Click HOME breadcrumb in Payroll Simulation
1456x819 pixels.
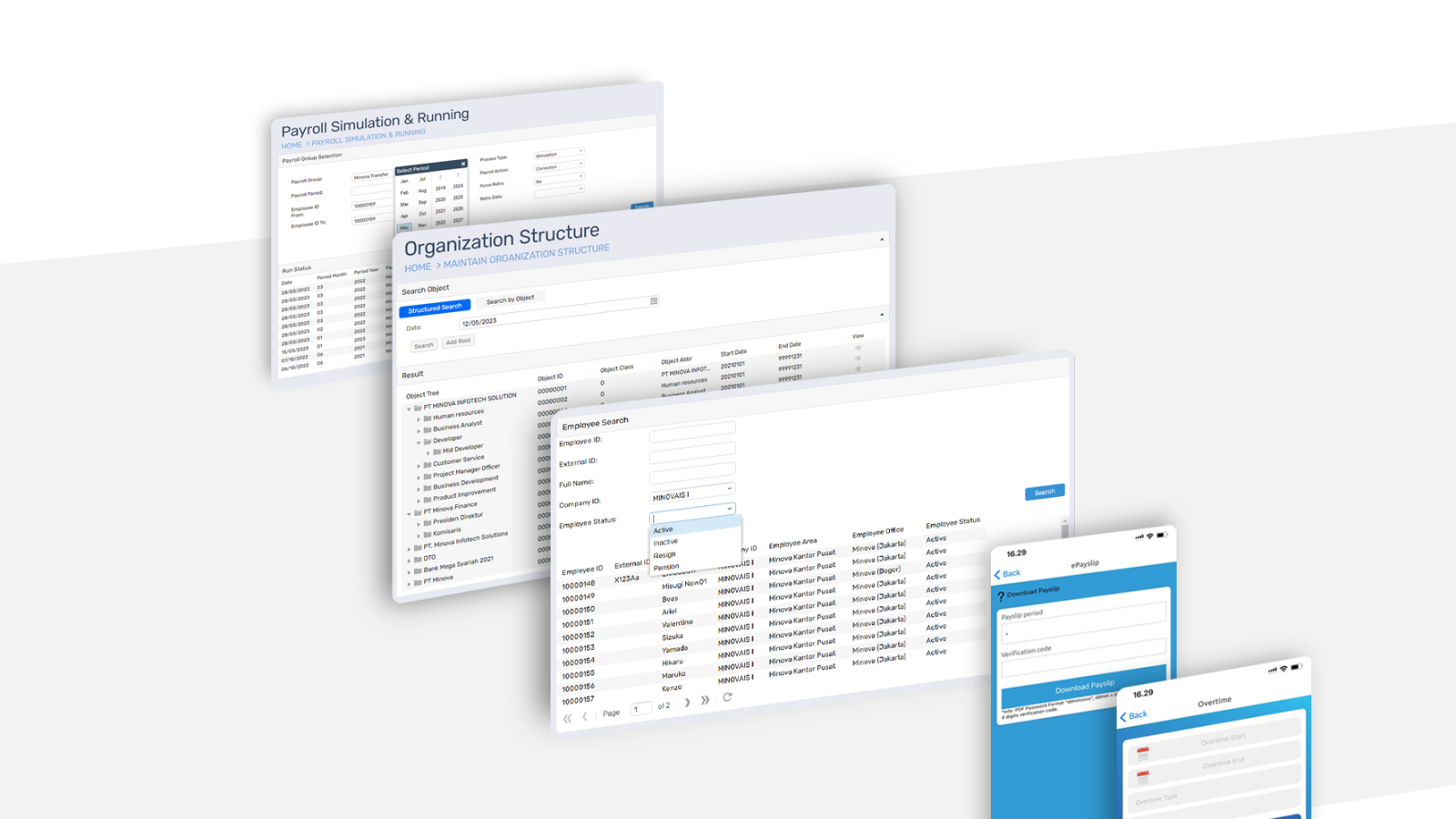(291, 146)
